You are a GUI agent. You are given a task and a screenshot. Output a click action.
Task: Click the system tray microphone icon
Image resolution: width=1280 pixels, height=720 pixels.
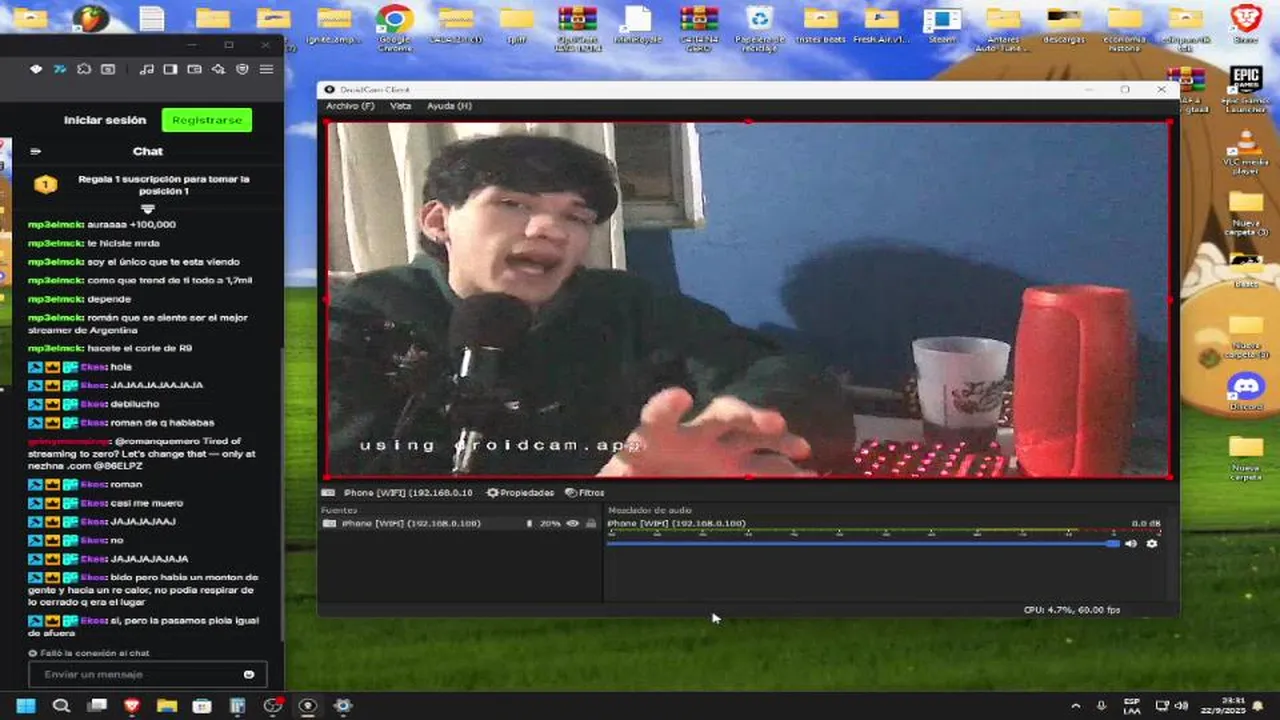coord(1102,706)
